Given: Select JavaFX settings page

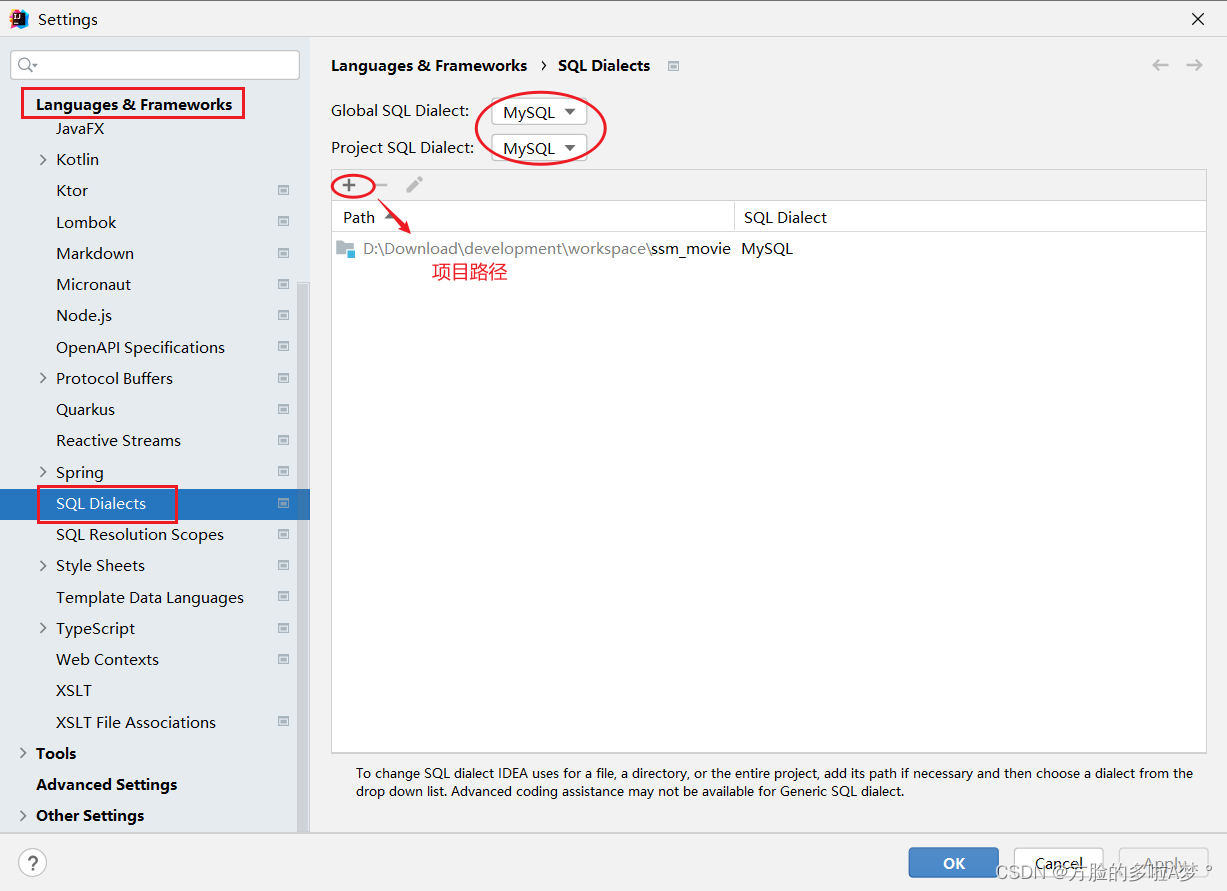Looking at the screenshot, I should 80,128.
